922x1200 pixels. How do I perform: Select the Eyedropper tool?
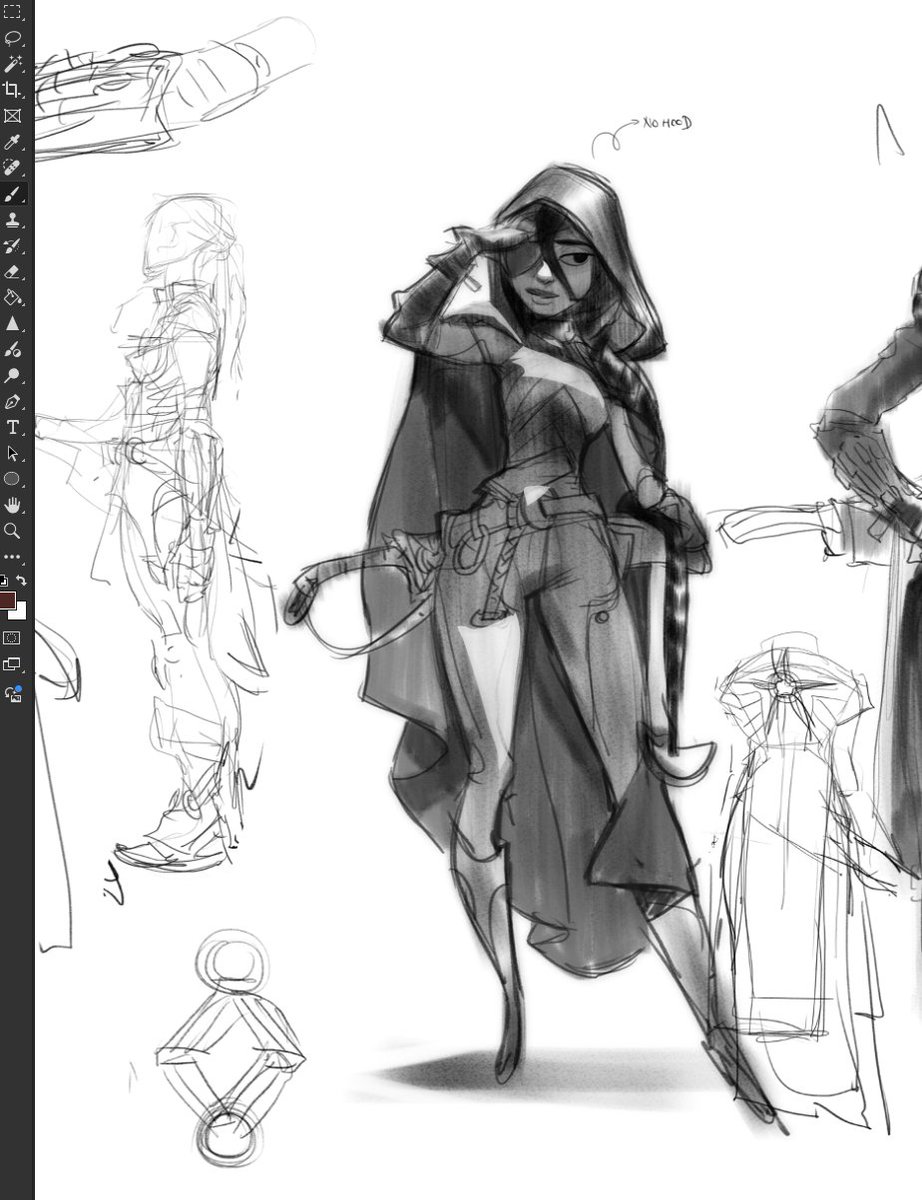13,142
